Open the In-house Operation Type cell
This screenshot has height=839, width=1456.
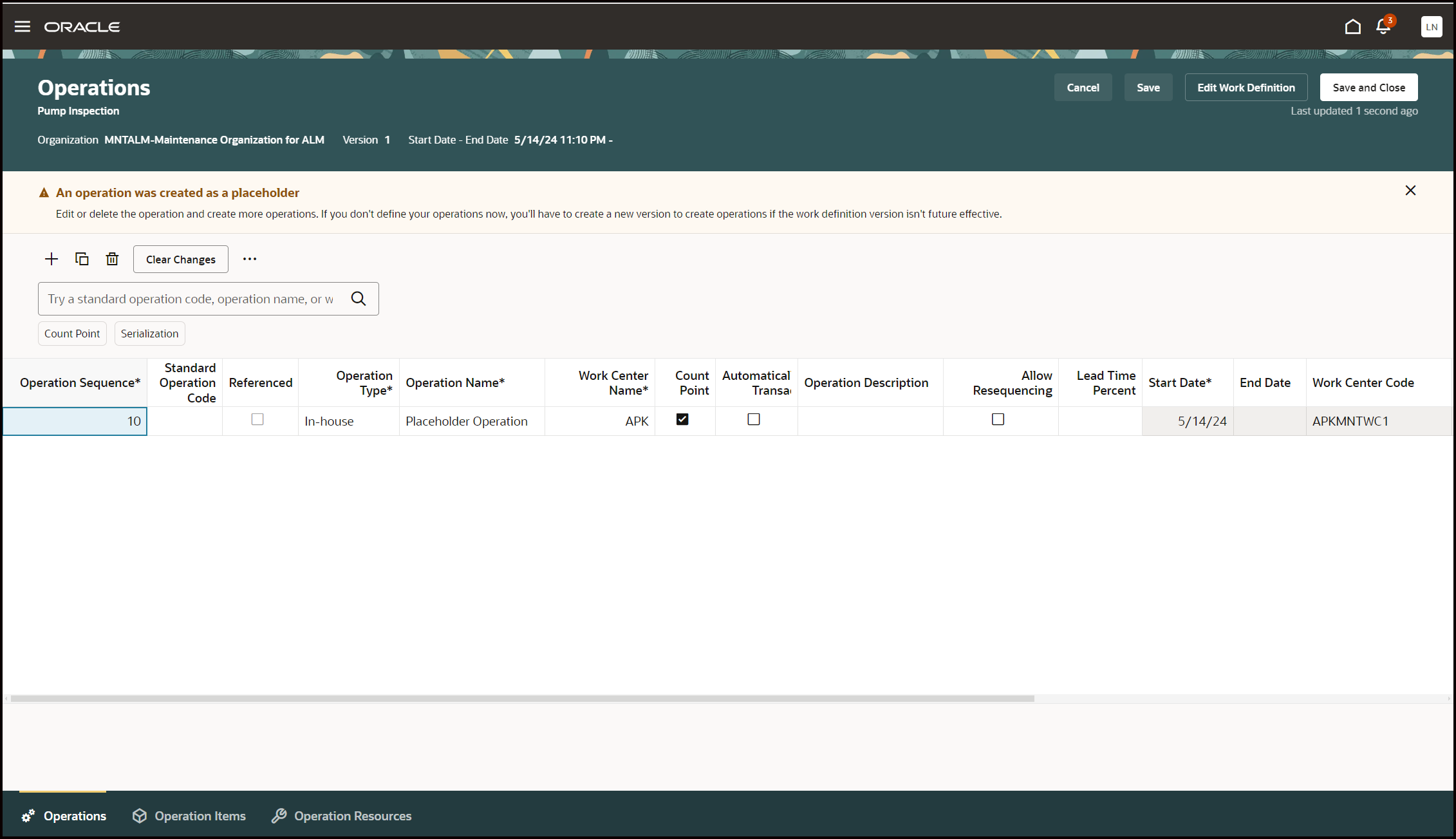(x=348, y=421)
